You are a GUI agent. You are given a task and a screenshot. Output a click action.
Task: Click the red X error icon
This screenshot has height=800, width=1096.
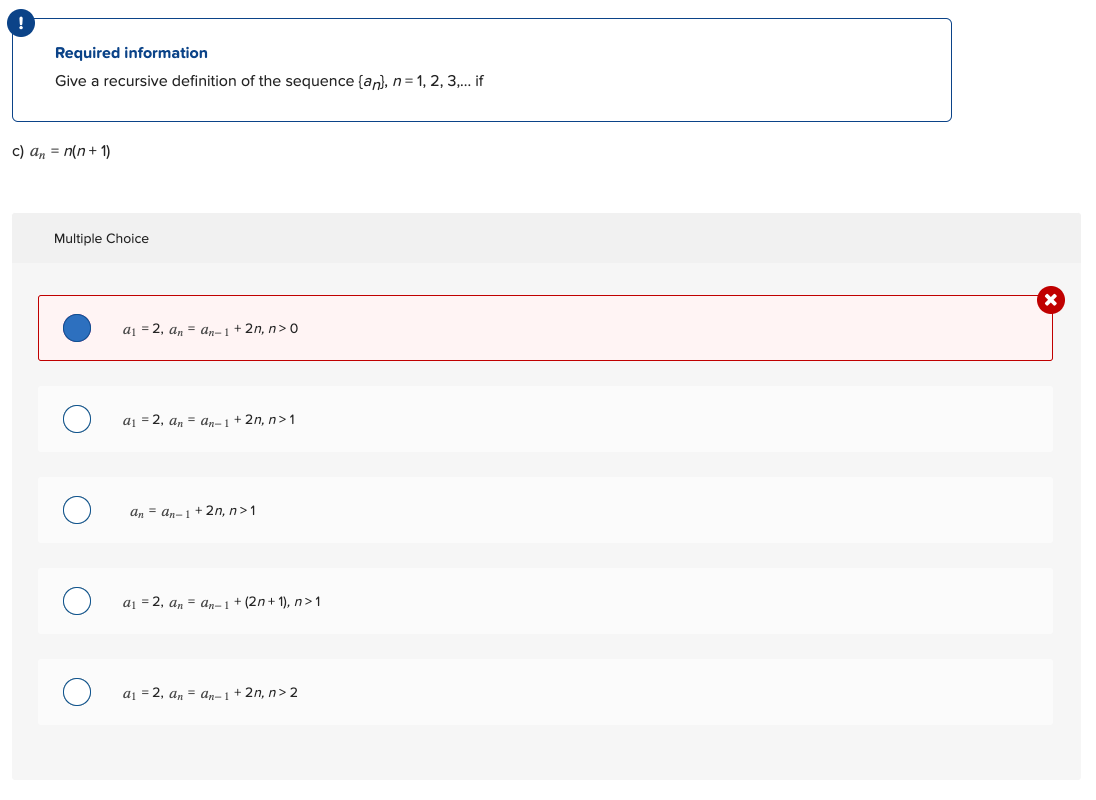click(1051, 299)
